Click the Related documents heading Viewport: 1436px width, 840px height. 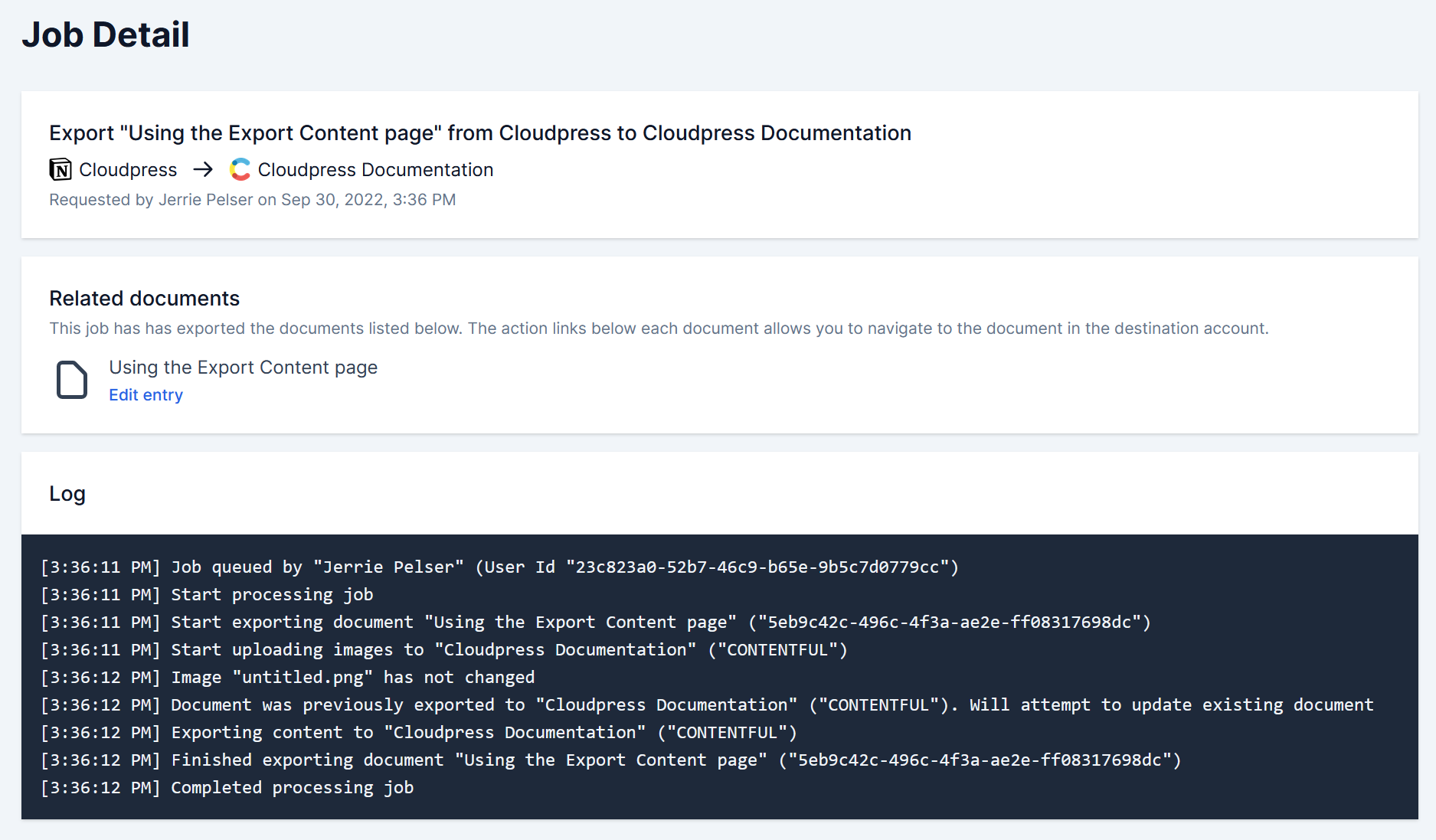click(x=145, y=299)
